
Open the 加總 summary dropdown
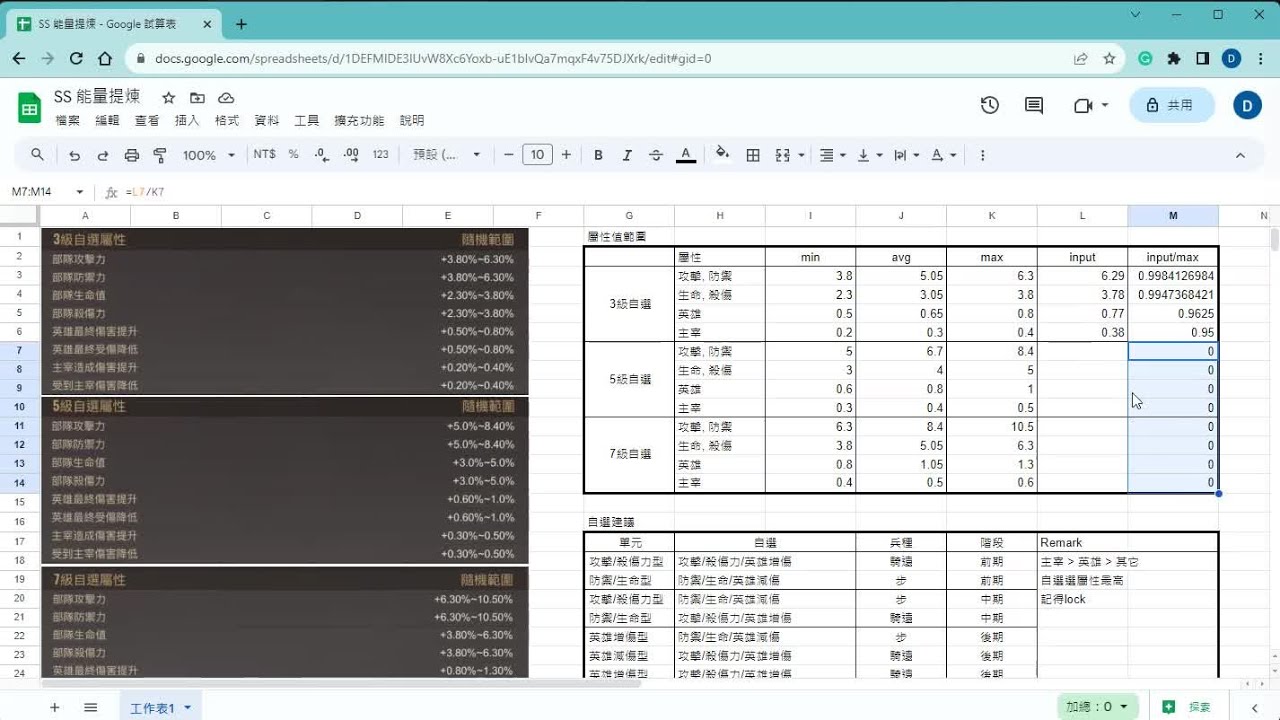[x=1096, y=706]
